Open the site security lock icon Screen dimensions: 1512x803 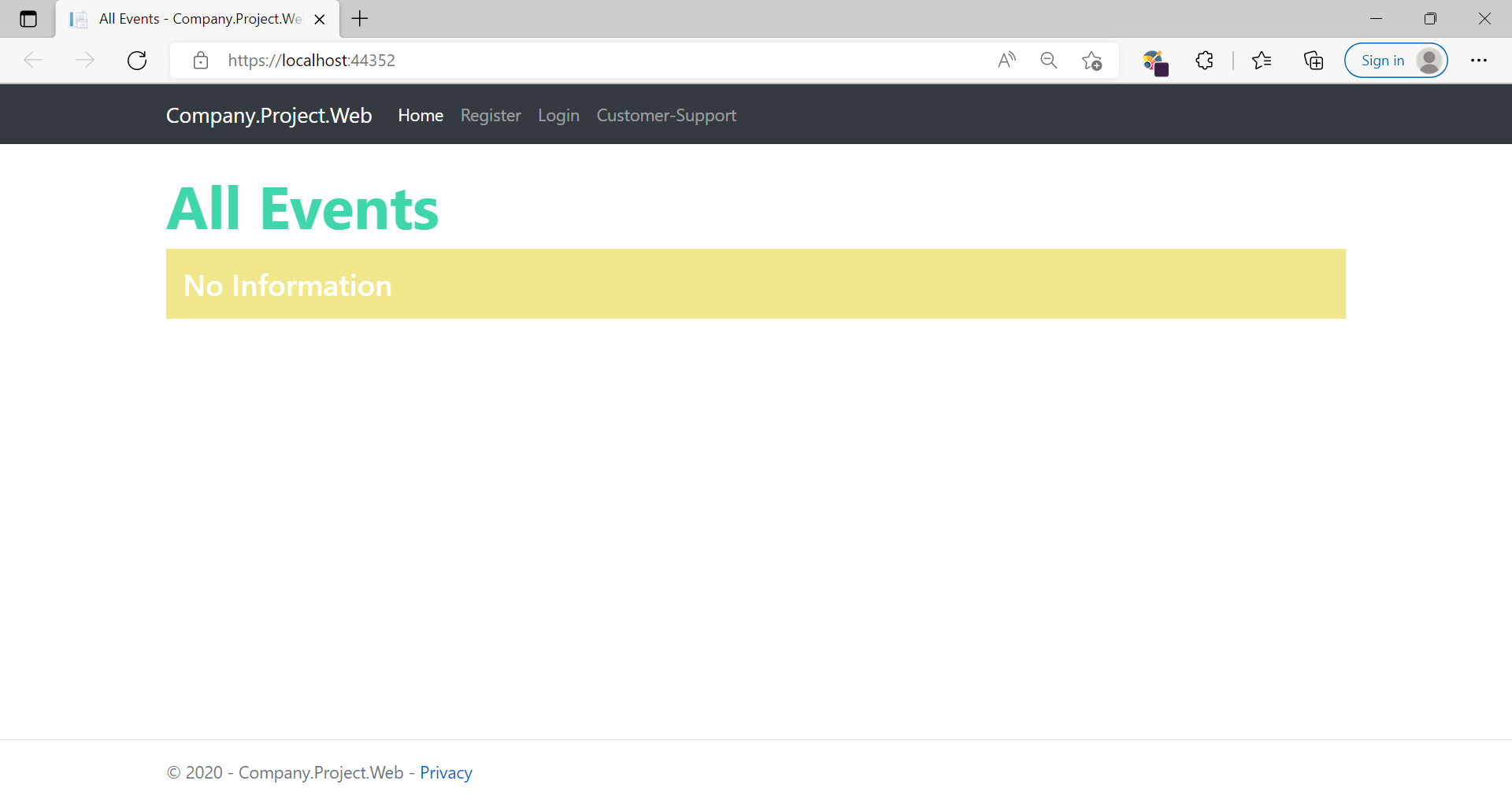[201, 60]
